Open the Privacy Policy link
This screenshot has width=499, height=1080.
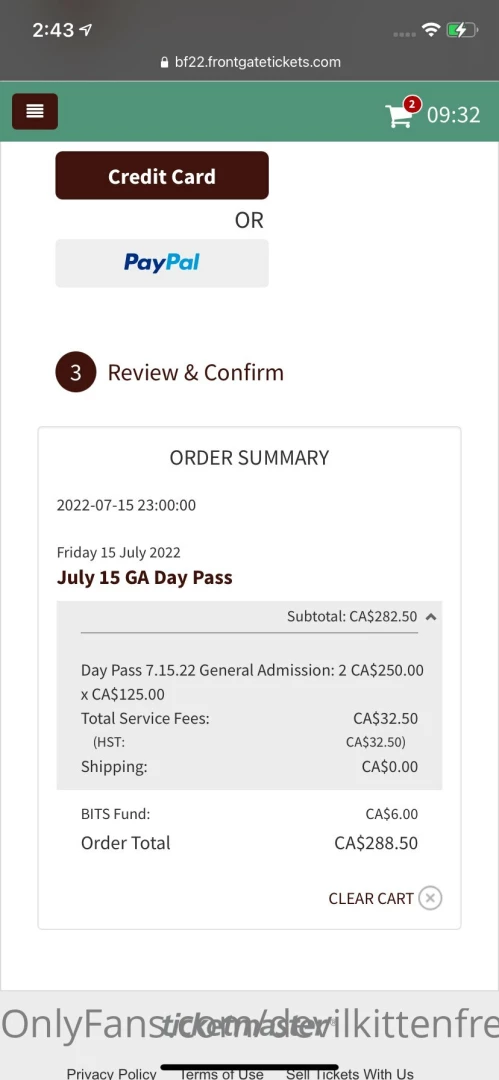coord(112,1074)
